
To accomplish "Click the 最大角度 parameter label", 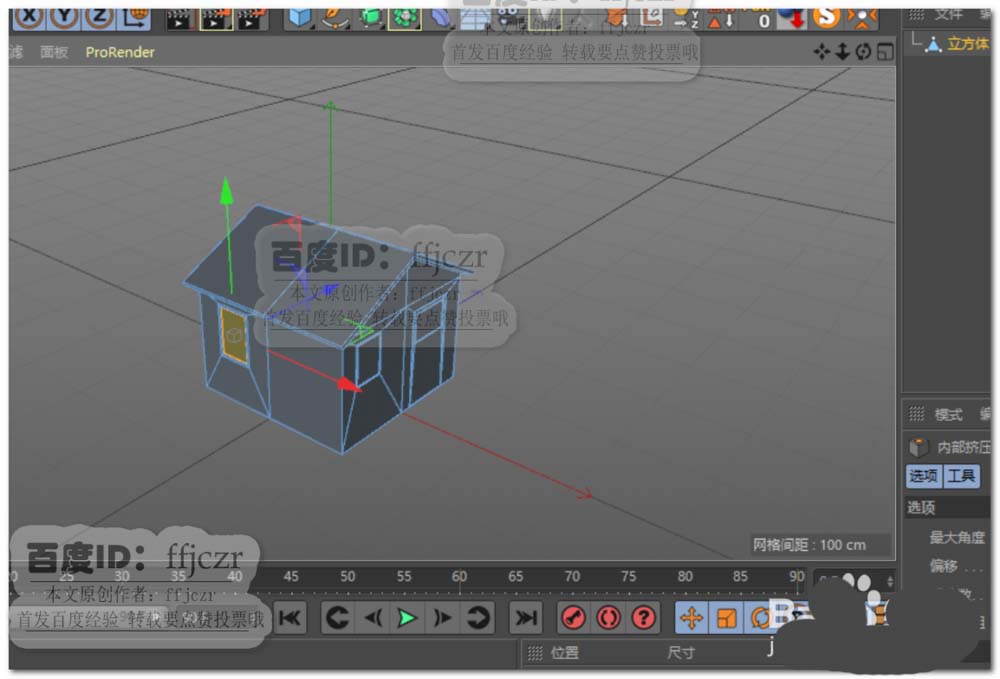I will click(957, 537).
